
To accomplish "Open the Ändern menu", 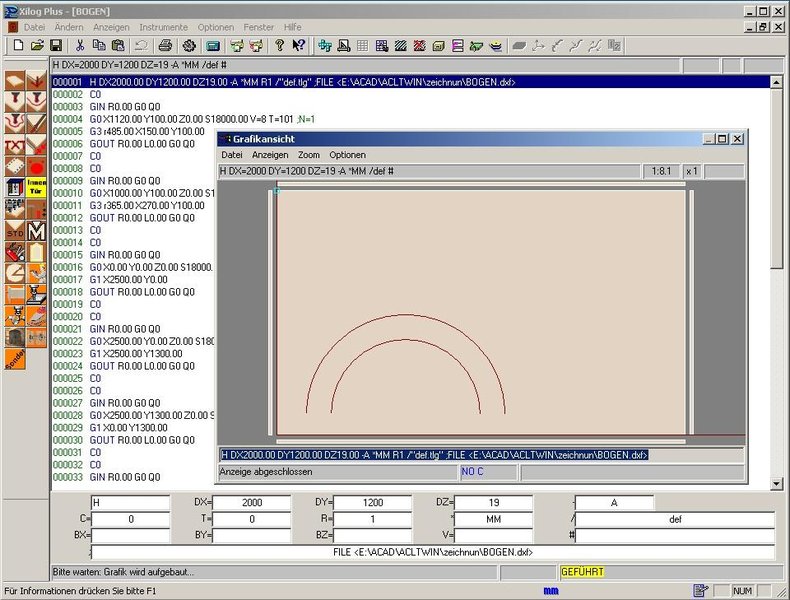I will click(69, 27).
